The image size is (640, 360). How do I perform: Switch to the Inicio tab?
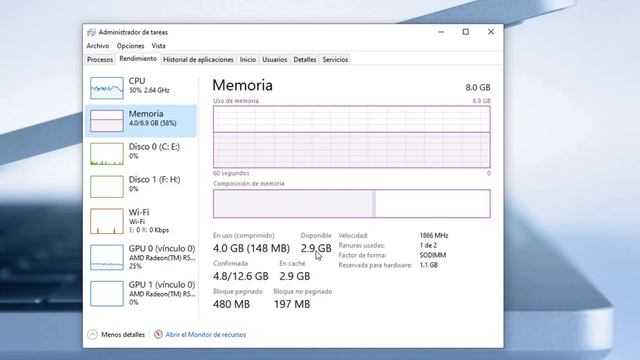tap(248, 60)
